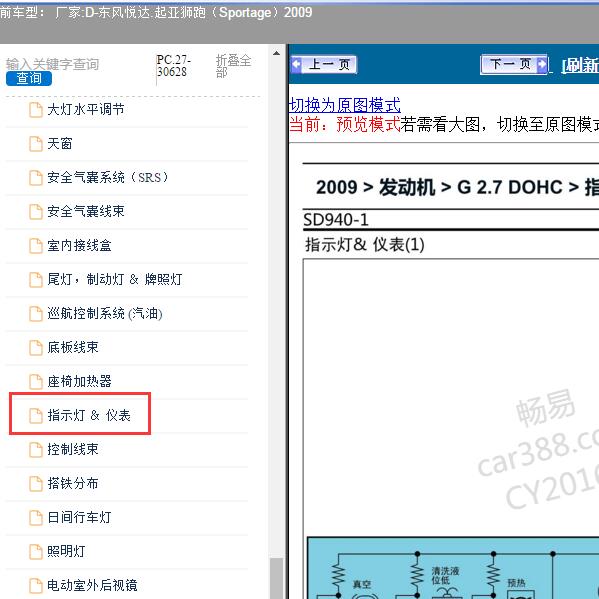Click the document icon beside 尾灯，制动灯 & 牌照灯
This screenshot has width=599, height=599.
pos(36,280)
